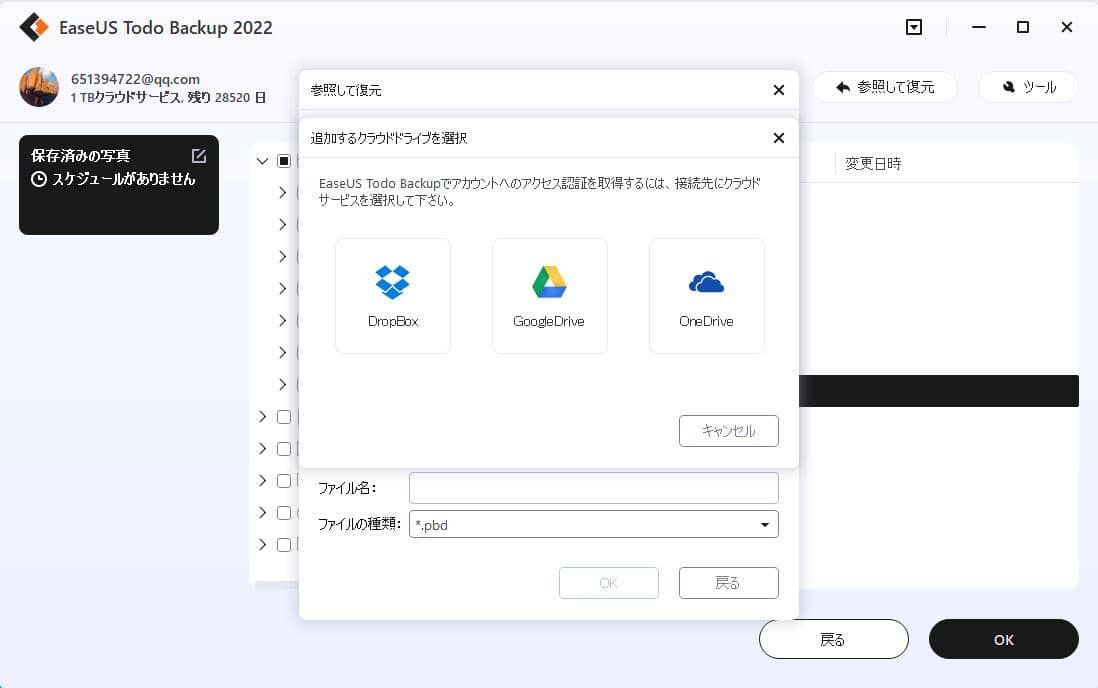Image resolution: width=1098 pixels, height=688 pixels.
Task: Close the 参照して復元 dialog header
Action: [x=778, y=90]
